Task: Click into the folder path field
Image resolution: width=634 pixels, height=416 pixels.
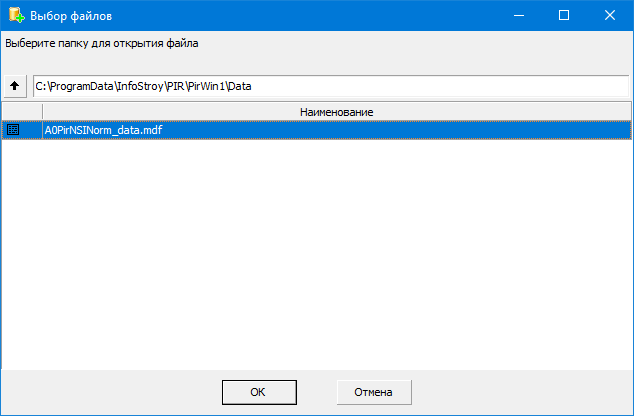Action: point(331,86)
